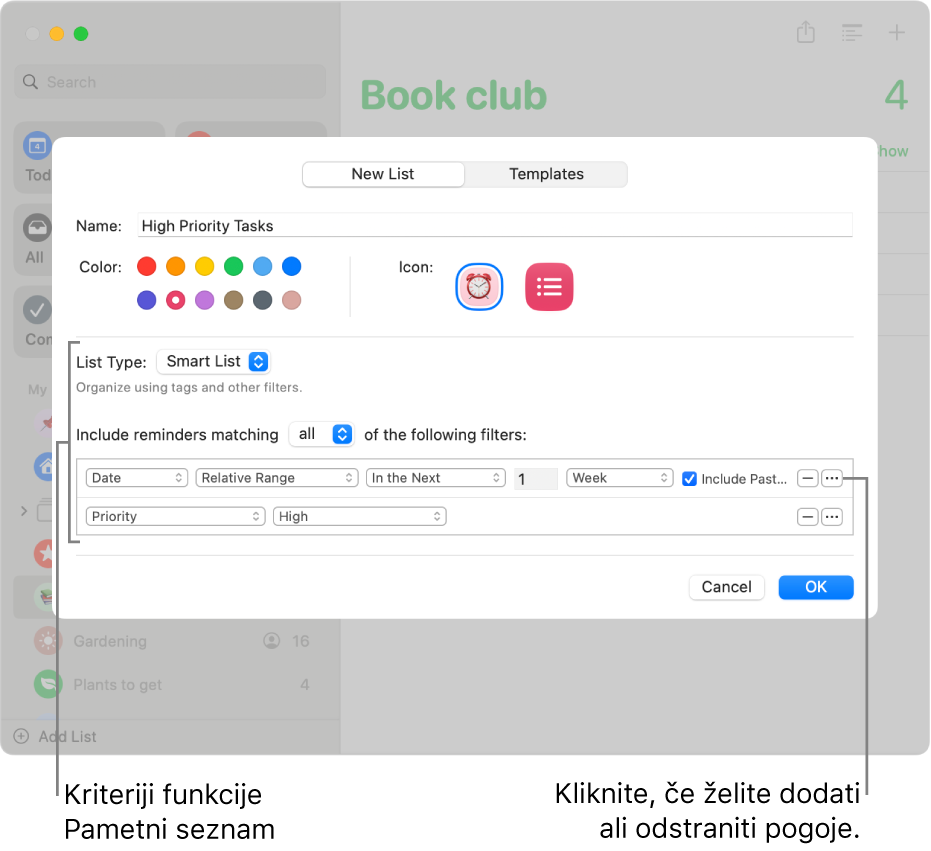Switch to the New List tab
The height and width of the screenshot is (851, 931).
pyautogui.click(x=383, y=174)
